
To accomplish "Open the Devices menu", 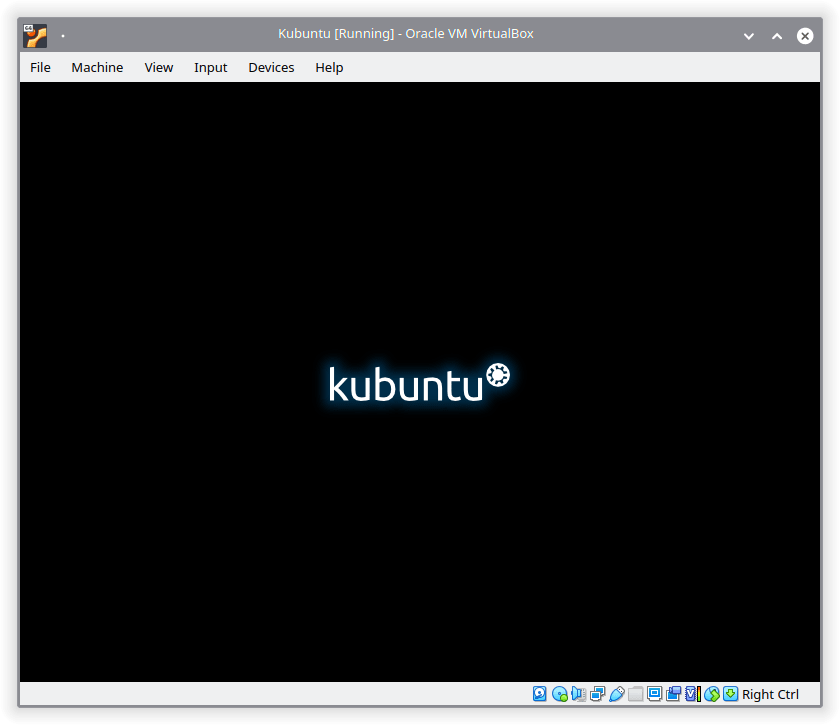I will (x=271, y=68).
